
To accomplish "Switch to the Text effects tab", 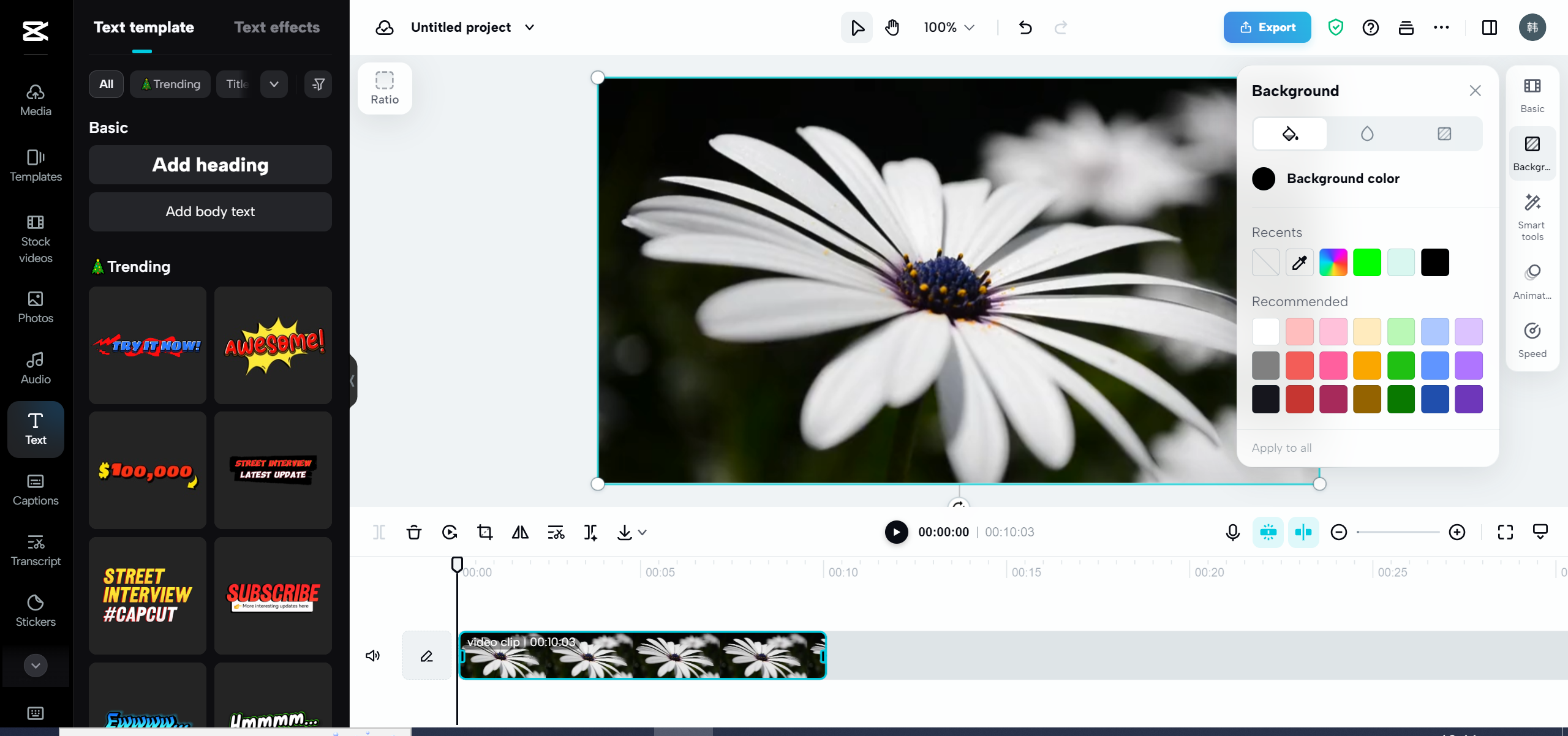I will pos(277,27).
